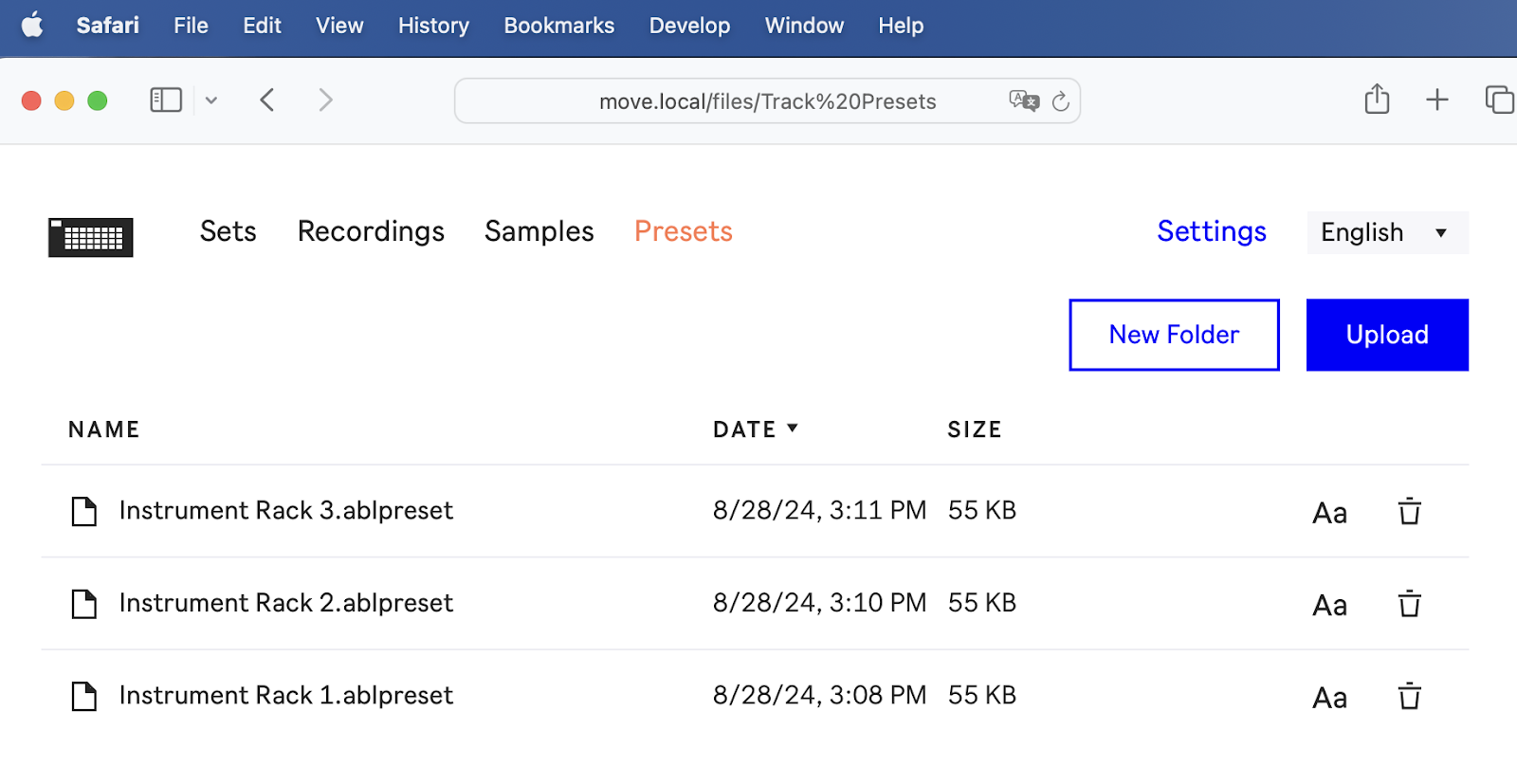Screen dimensions: 1517x784
Task: Open the Develop menu in menu bar
Action: (x=689, y=26)
